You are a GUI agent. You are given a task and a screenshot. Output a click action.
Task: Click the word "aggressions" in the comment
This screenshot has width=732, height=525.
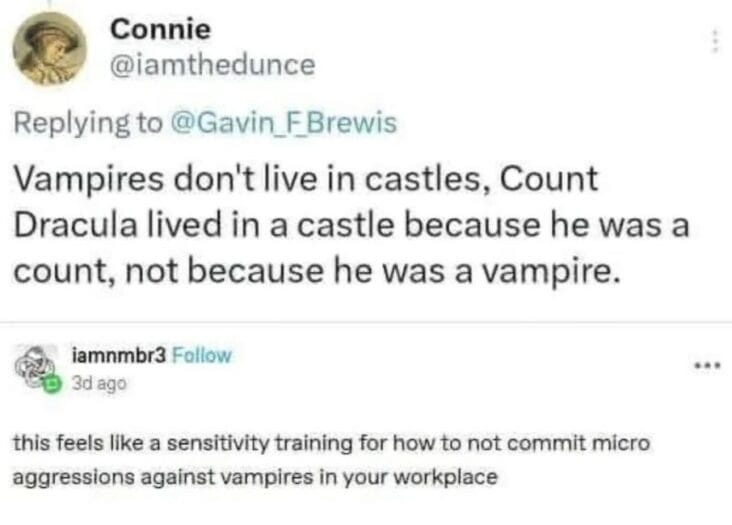(x=64, y=477)
